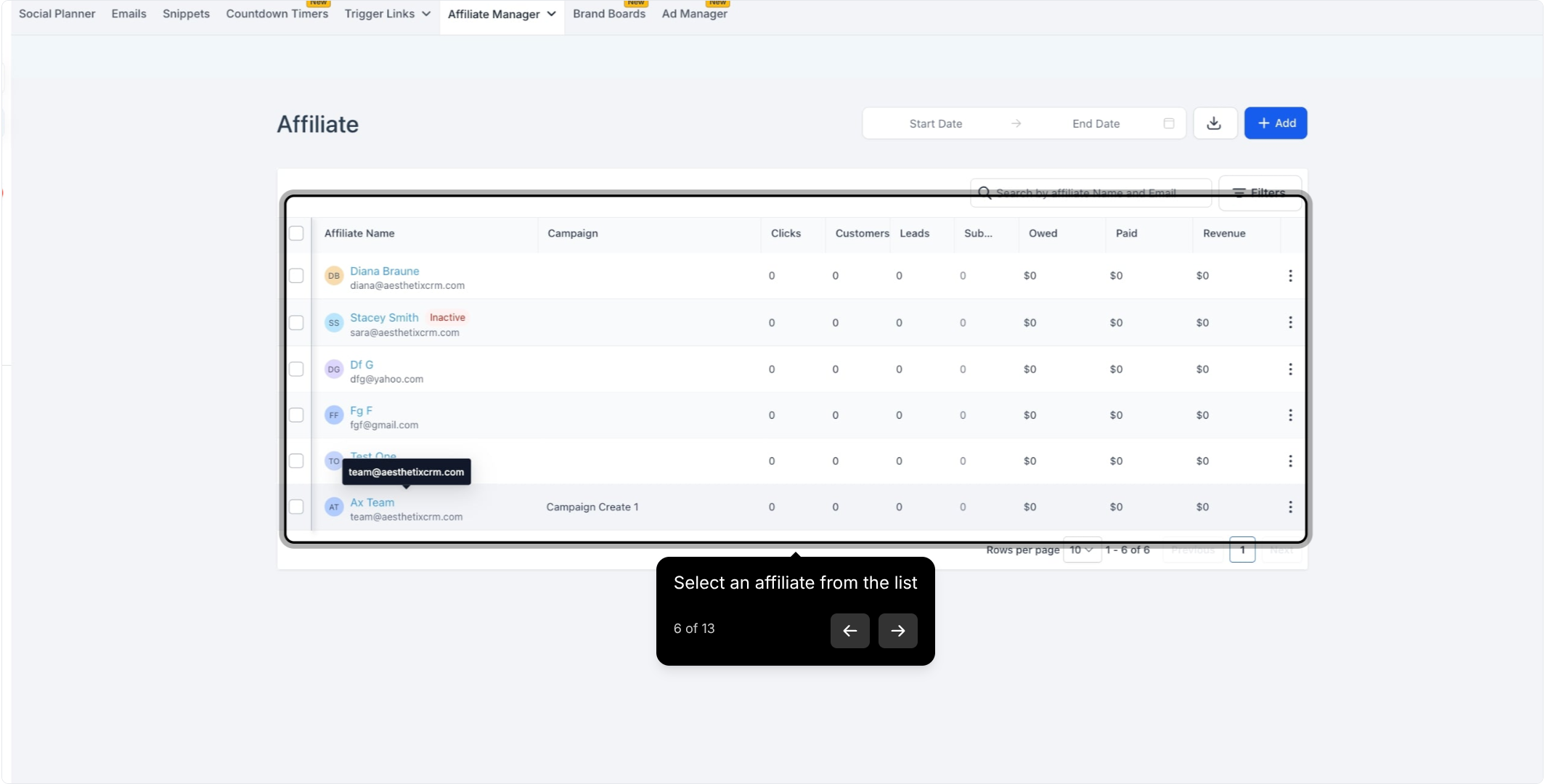The width and height of the screenshot is (1545, 784).
Task: Click the Filters button
Action: point(1260,192)
